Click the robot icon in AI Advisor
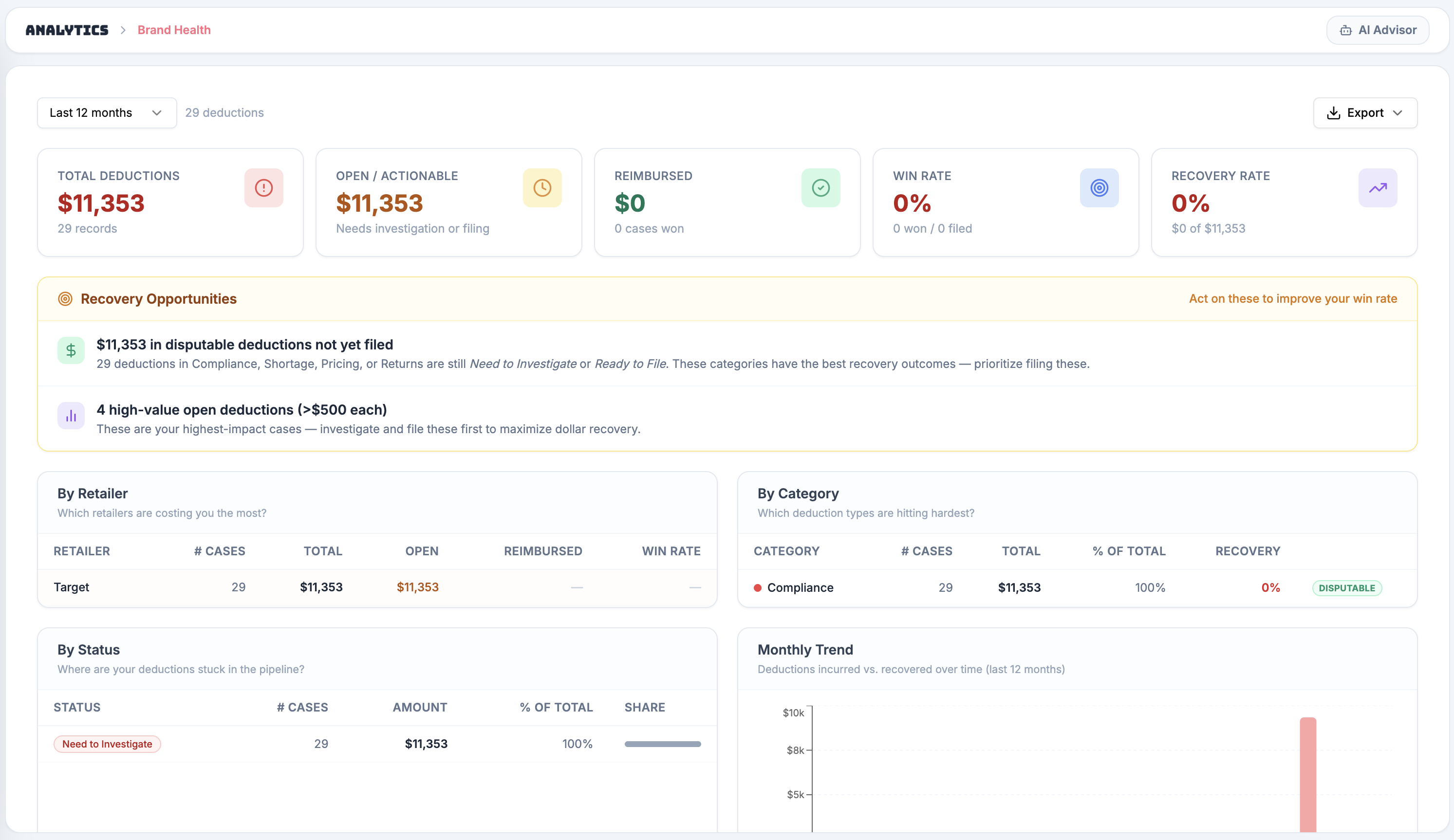This screenshot has height=840, width=1454. coord(1345,30)
